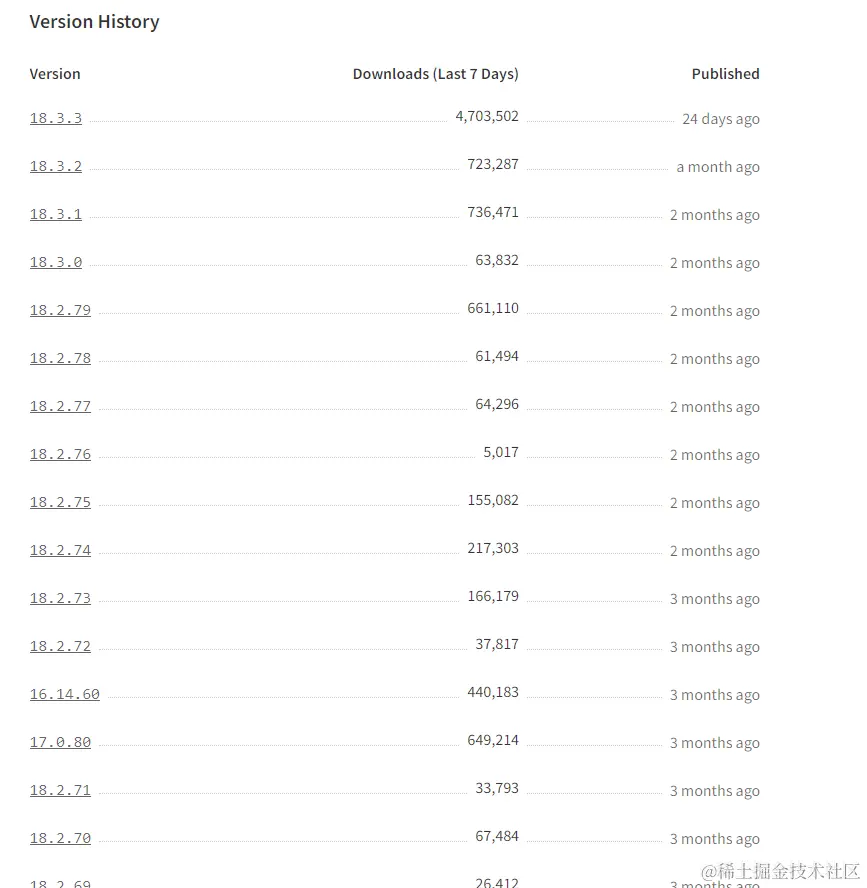Viewport: 867px width, 888px height.
Task: Open version 18.3.2 link
Action: click(55, 166)
